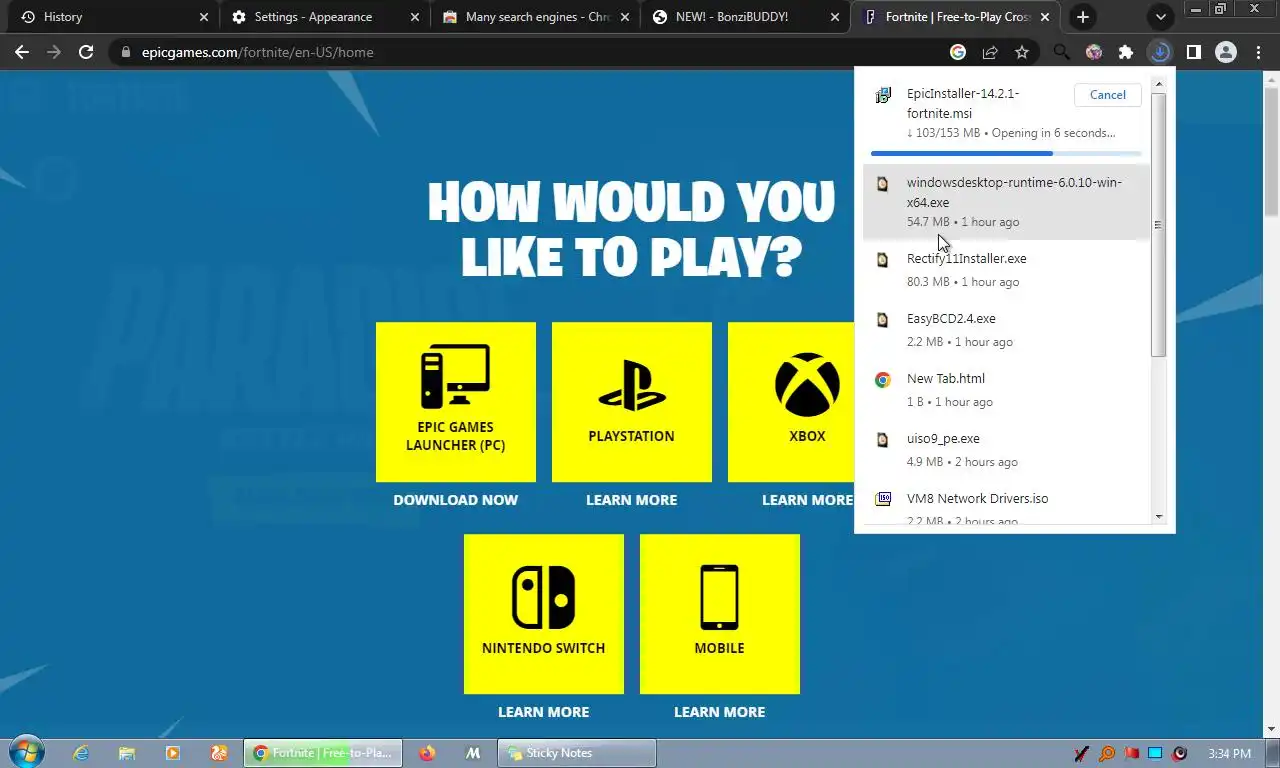Viewport: 1280px width, 768px height.
Task: Bookmark this page with the star
Action: pyautogui.click(x=1022, y=52)
